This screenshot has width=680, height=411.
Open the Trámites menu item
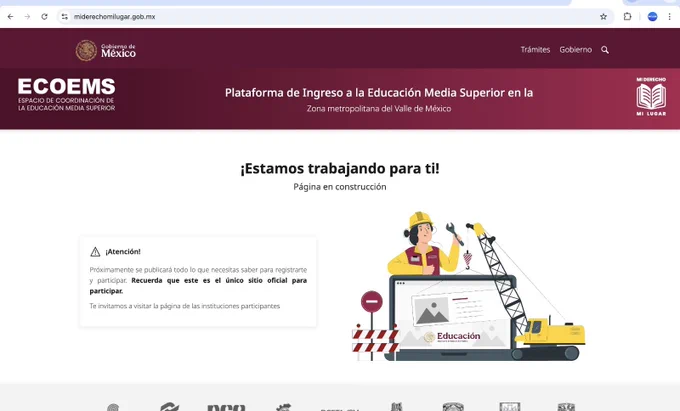(x=535, y=49)
